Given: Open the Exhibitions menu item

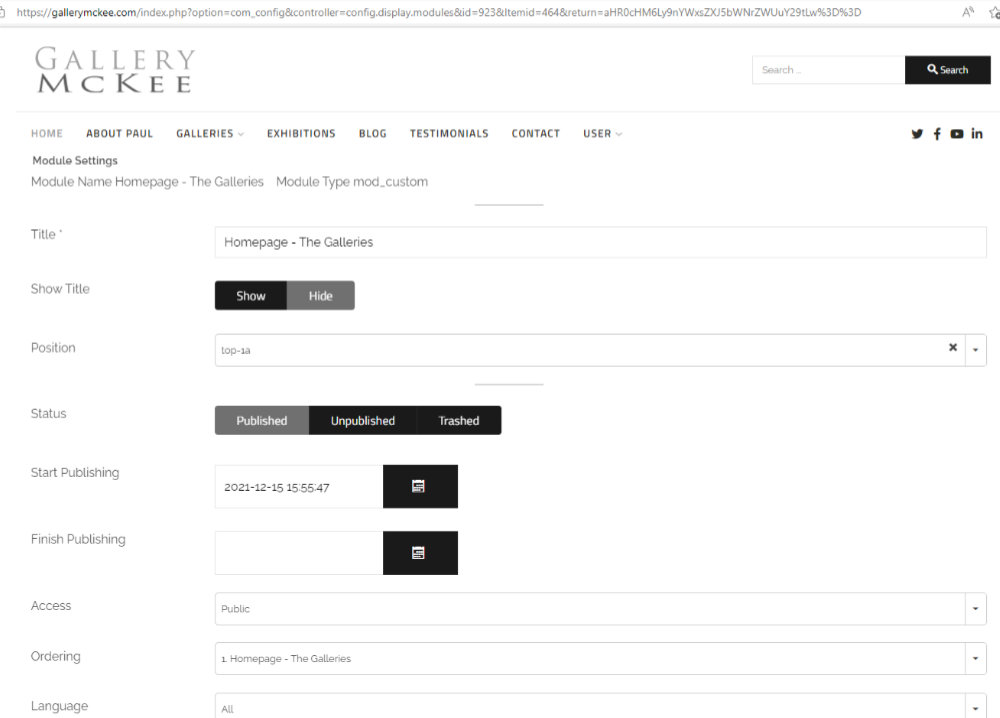Looking at the screenshot, I should [301, 134].
